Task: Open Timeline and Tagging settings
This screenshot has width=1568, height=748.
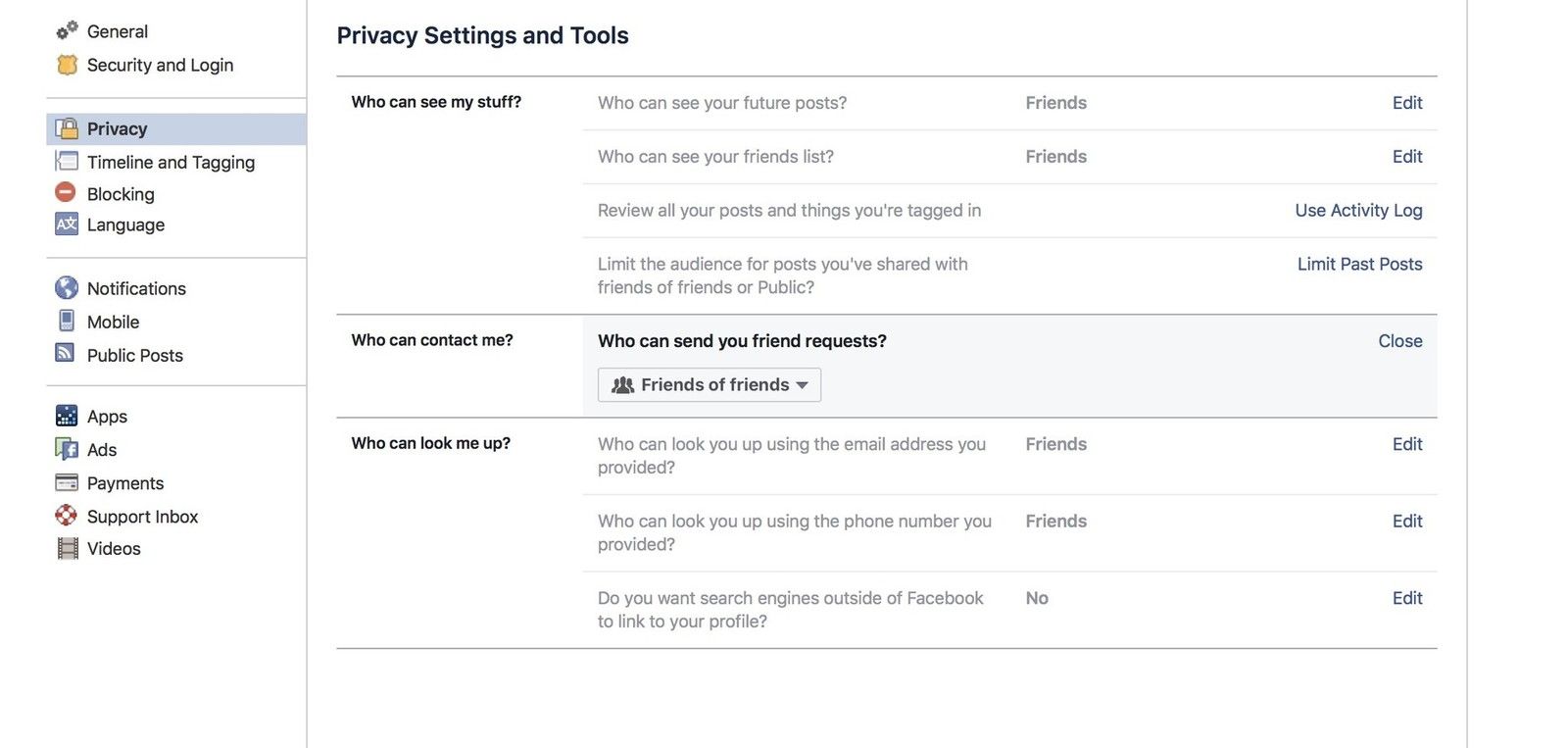Action: coord(171,162)
